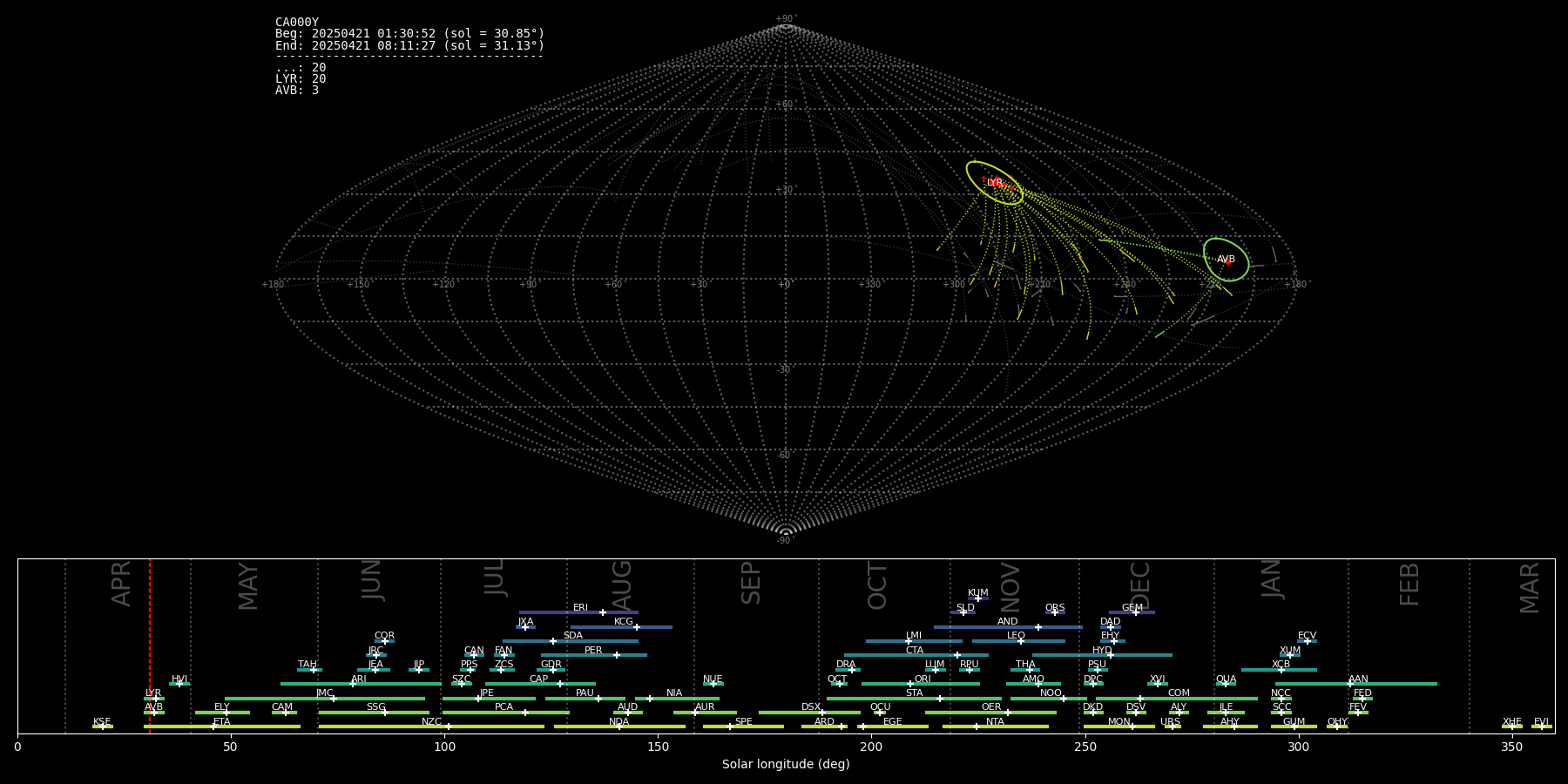
Task: Click the 'Beg: 20250421 01:30:52' line
Action: (x=409, y=34)
